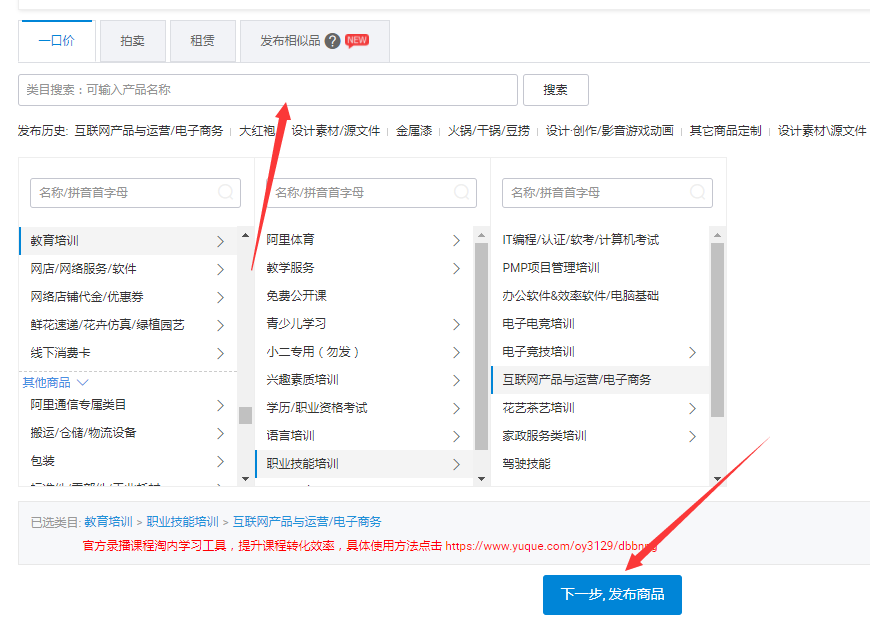Click scroll-down arrow of second category list

tap(481, 479)
